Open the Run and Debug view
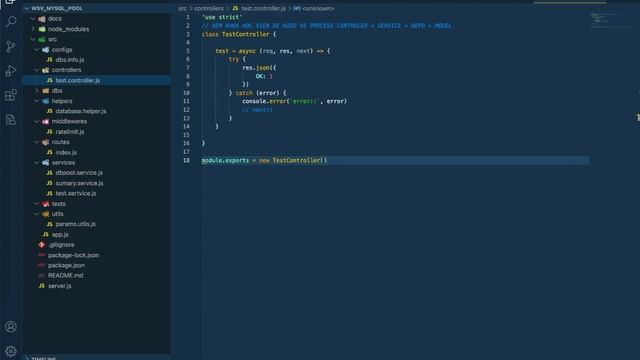The image size is (640, 360). click(11, 71)
